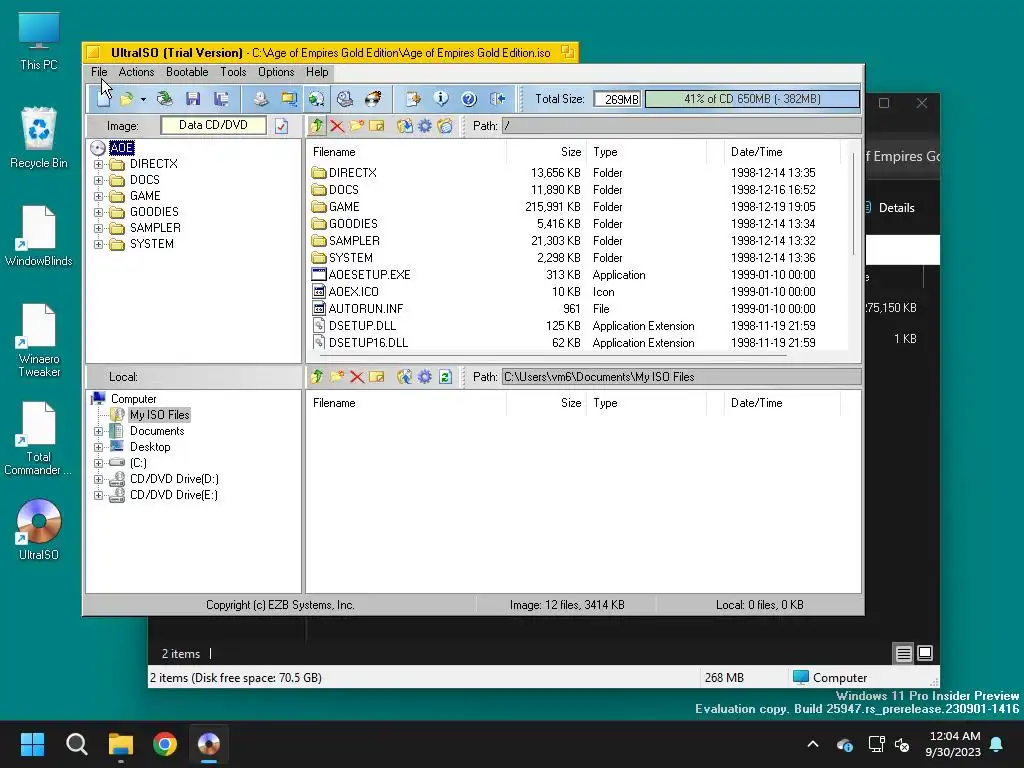Click the 41% of CD 650MB capacity bar

[752, 99]
